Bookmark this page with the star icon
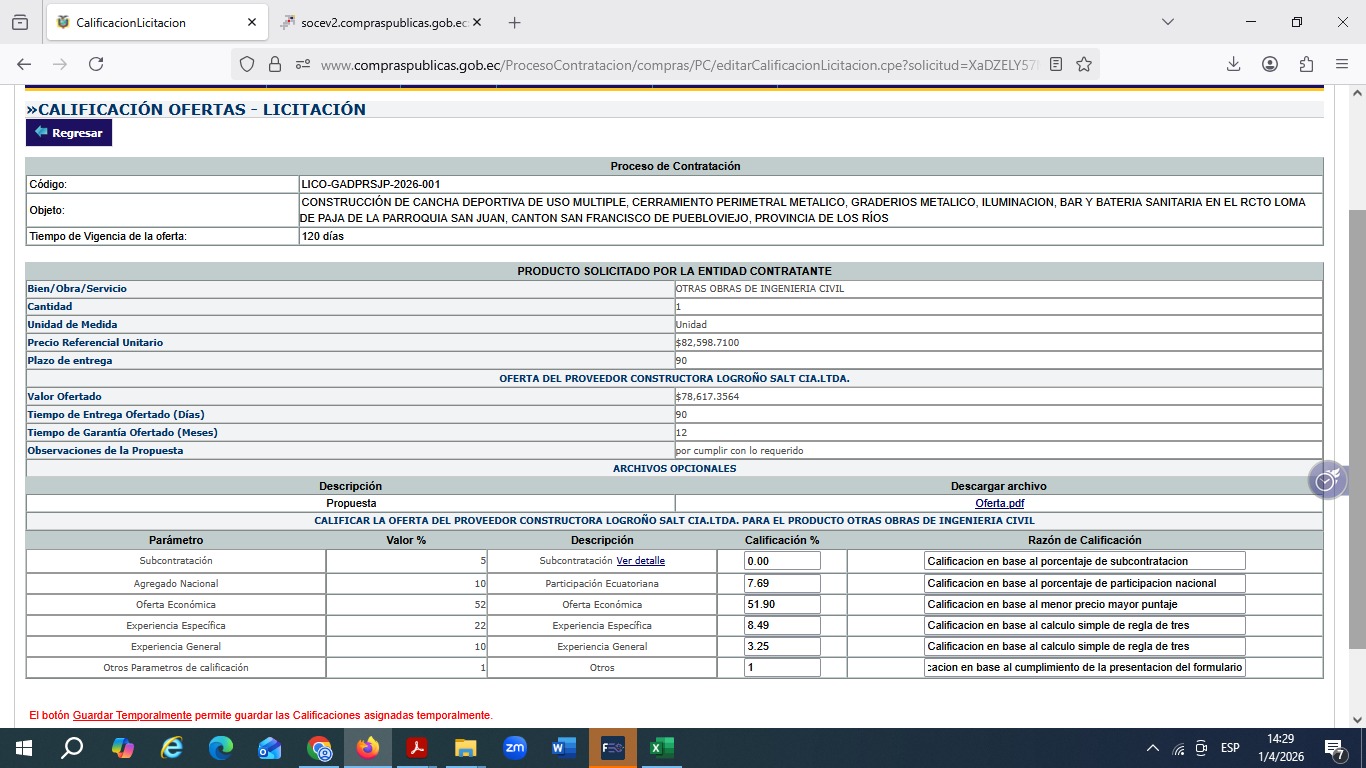This screenshot has height=768, width=1366. click(x=1084, y=64)
